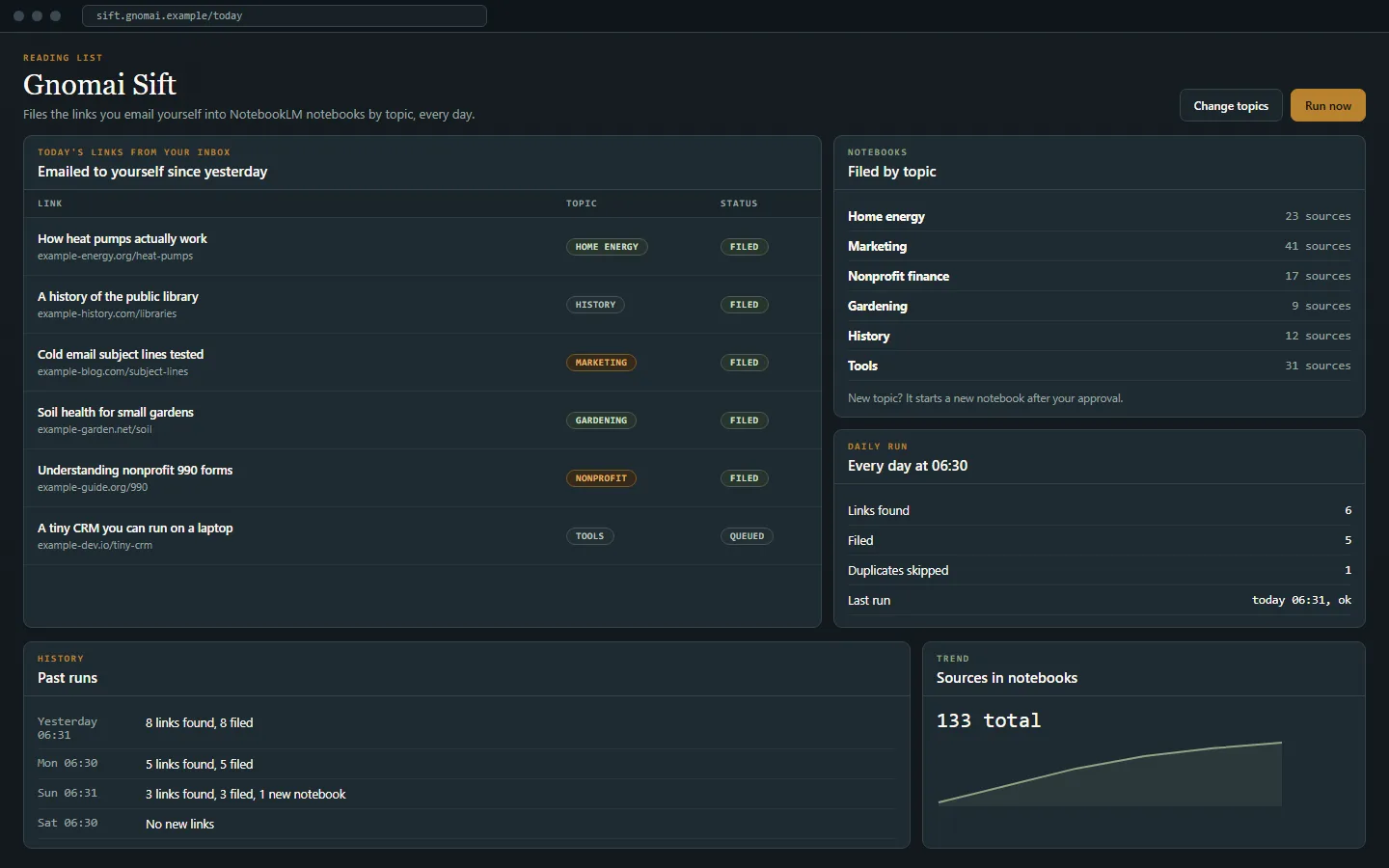1389x868 pixels.
Task: Click past run '8 links found, 8 filed'
Action: click(199, 723)
